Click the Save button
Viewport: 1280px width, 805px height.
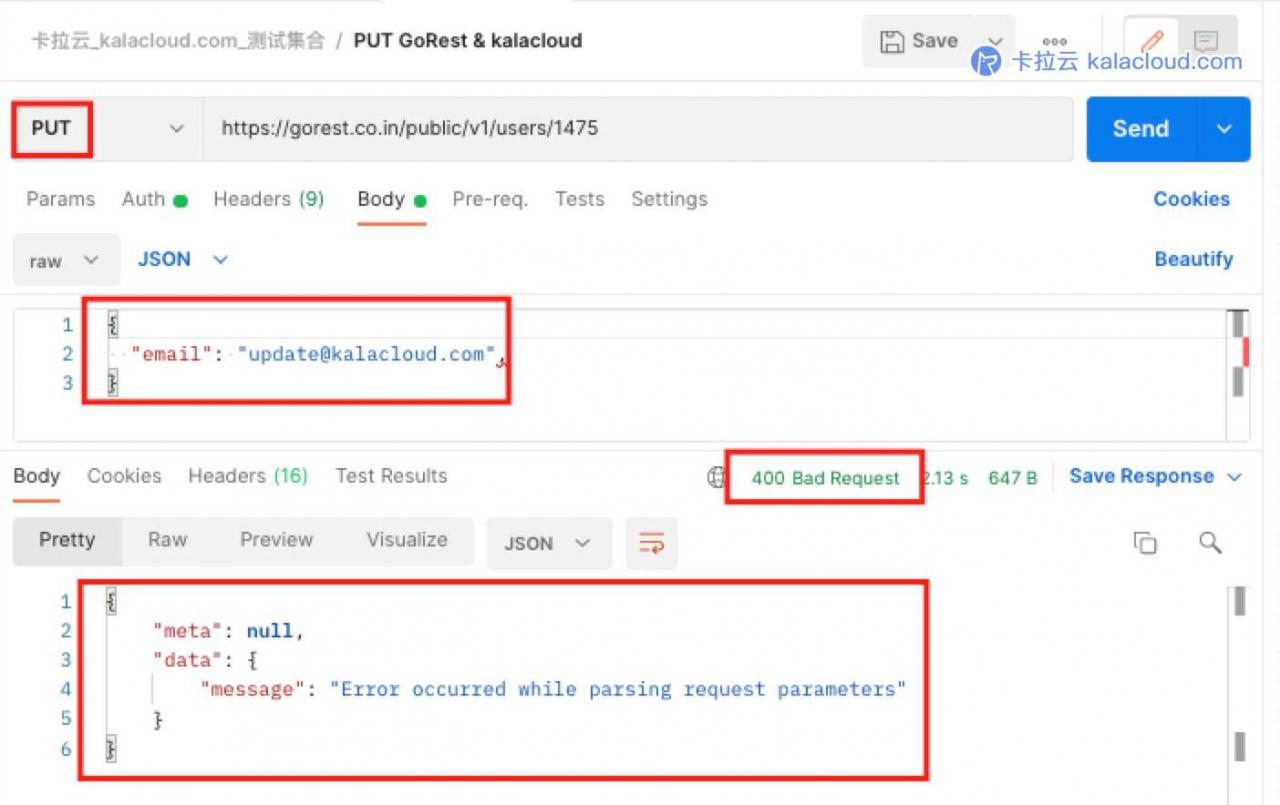click(x=919, y=41)
